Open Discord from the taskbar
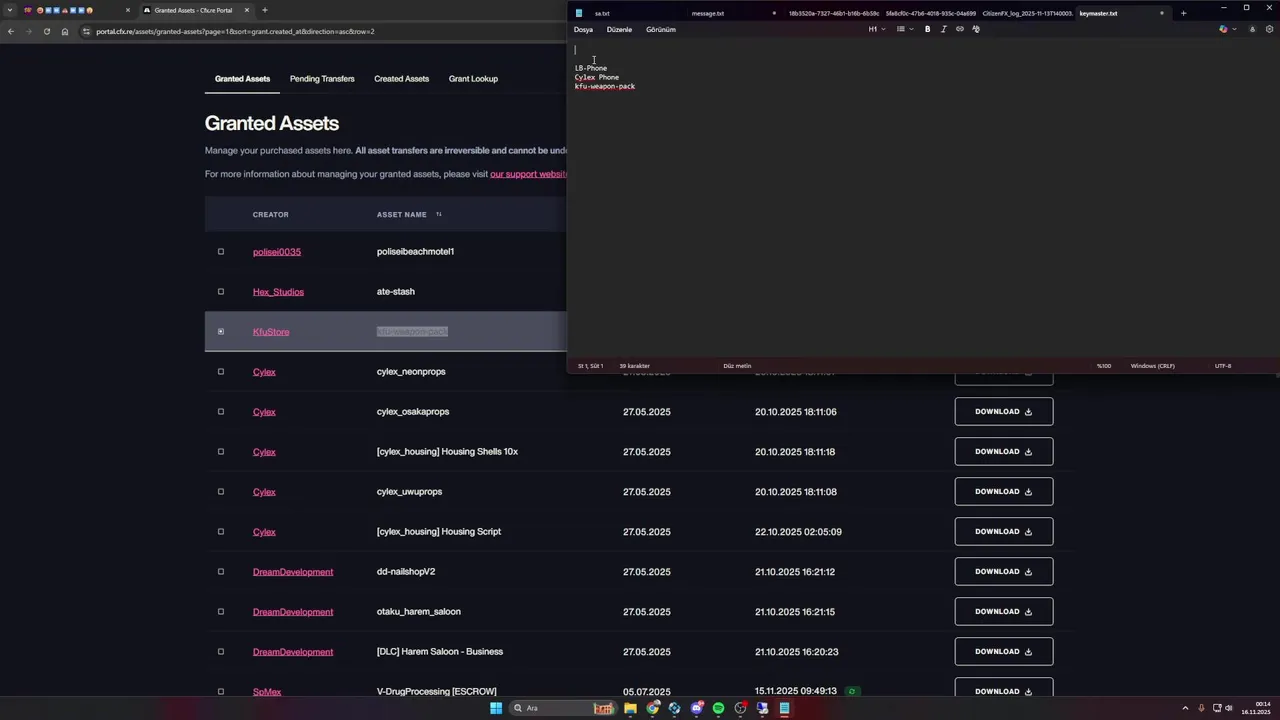Image resolution: width=1280 pixels, height=720 pixels. [x=696, y=708]
